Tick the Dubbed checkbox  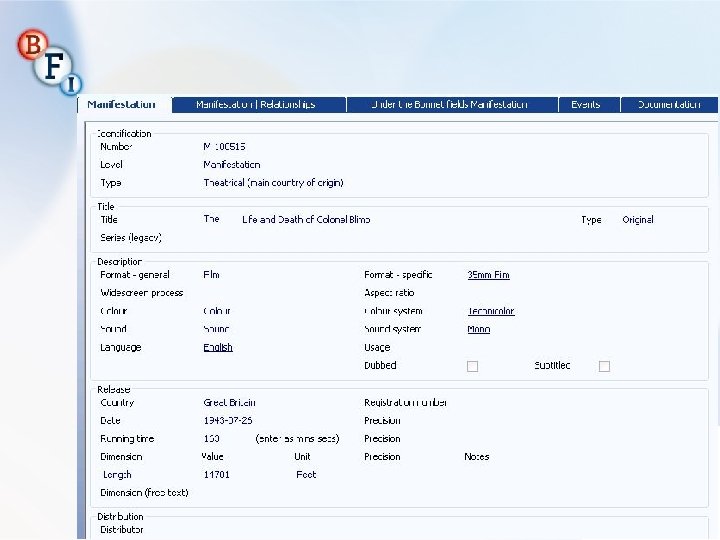pos(472,366)
